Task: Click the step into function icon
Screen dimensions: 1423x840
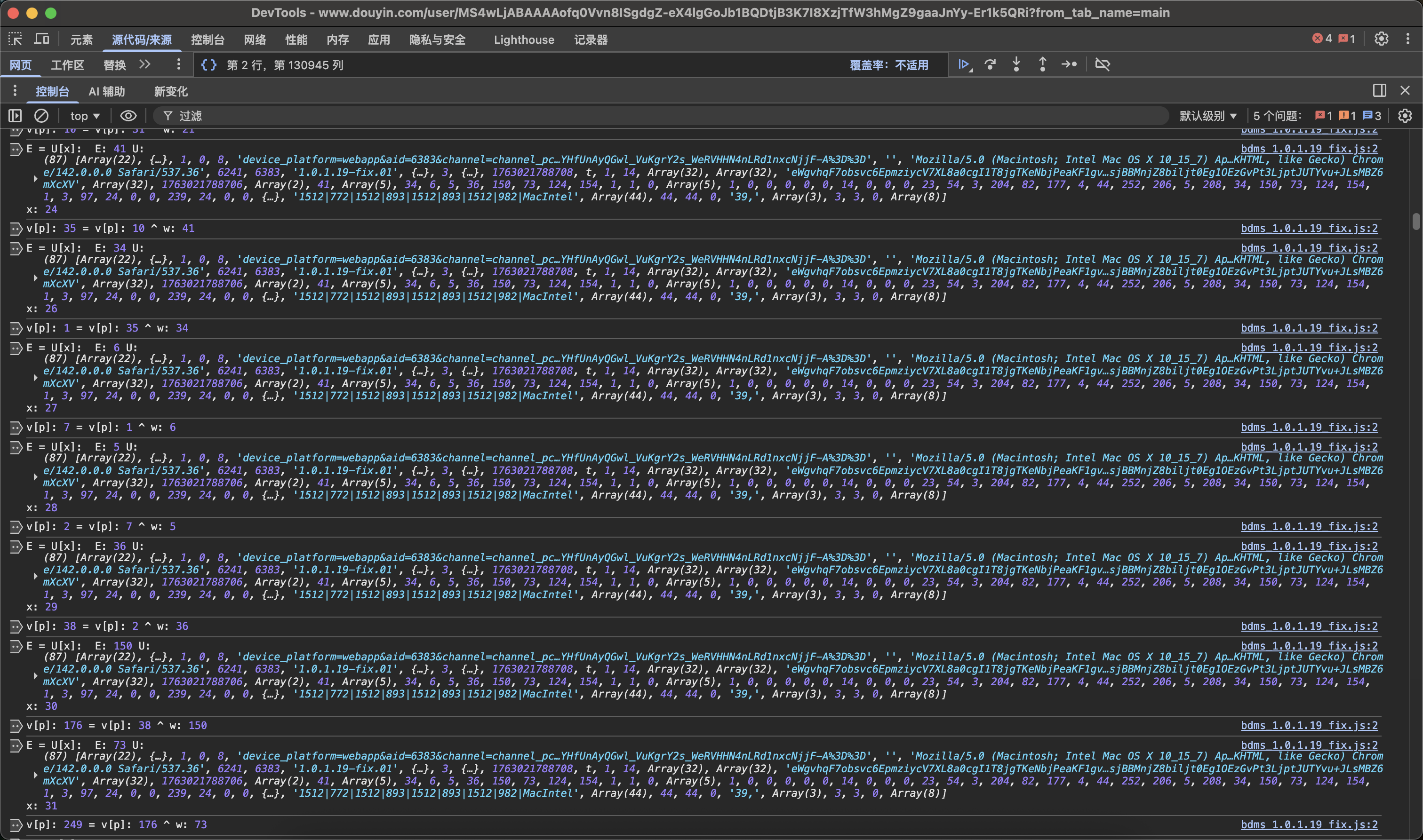Action: (x=1016, y=64)
